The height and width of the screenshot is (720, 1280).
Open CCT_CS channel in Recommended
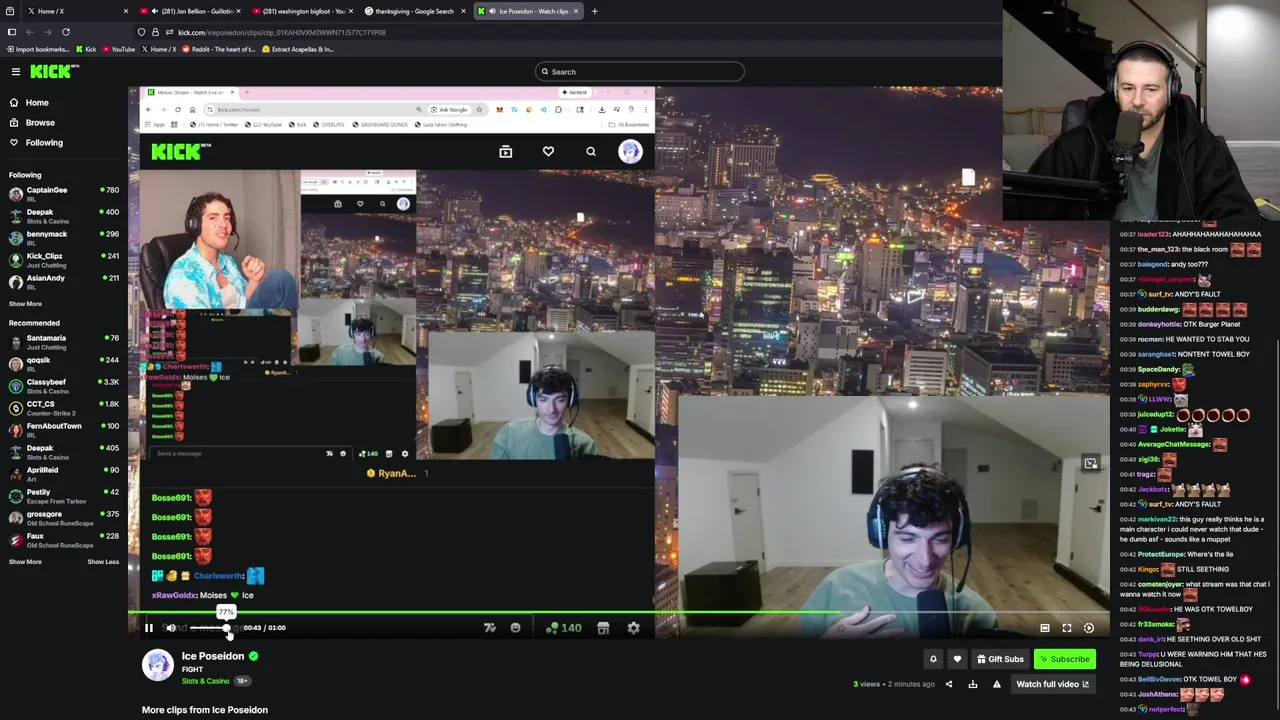(x=64, y=408)
